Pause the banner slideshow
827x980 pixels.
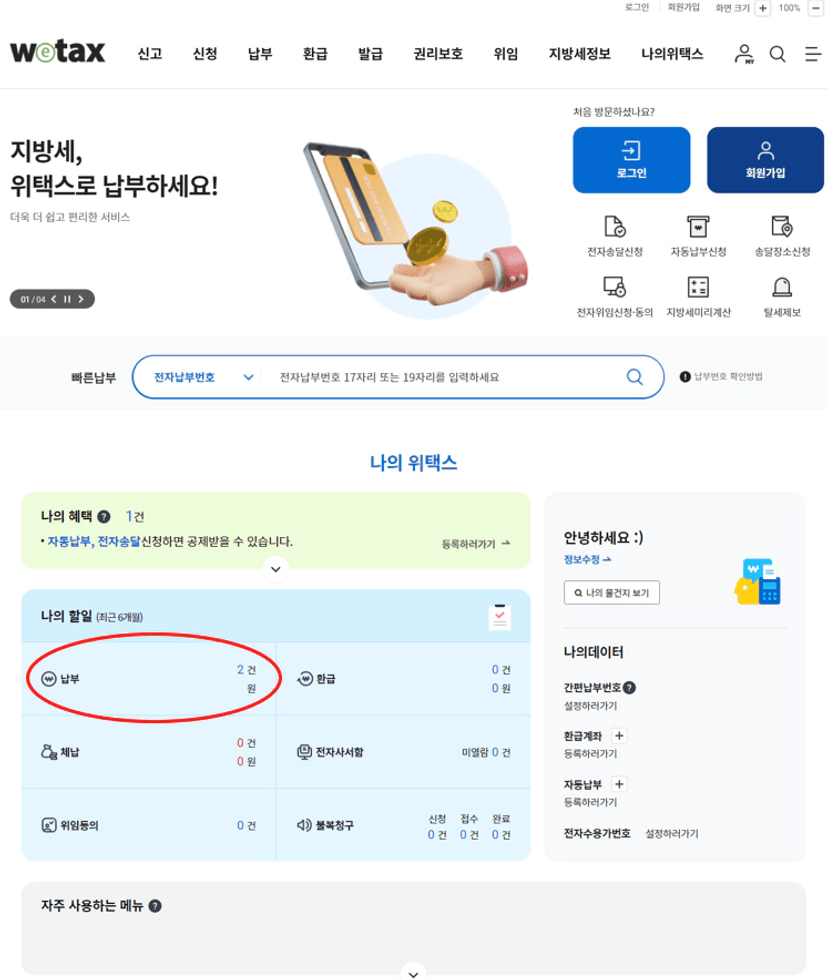67,299
